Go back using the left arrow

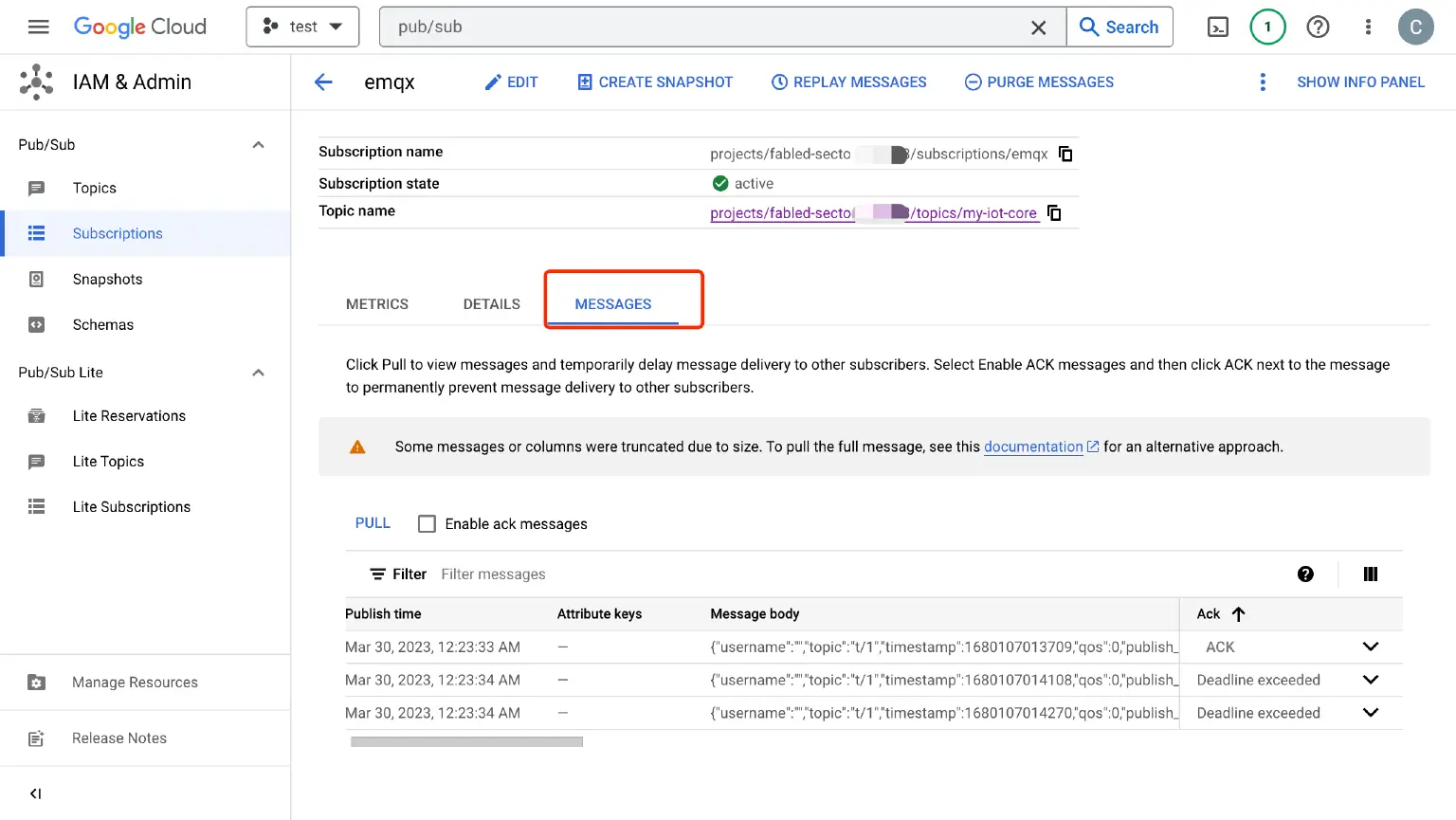pos(323,82)
